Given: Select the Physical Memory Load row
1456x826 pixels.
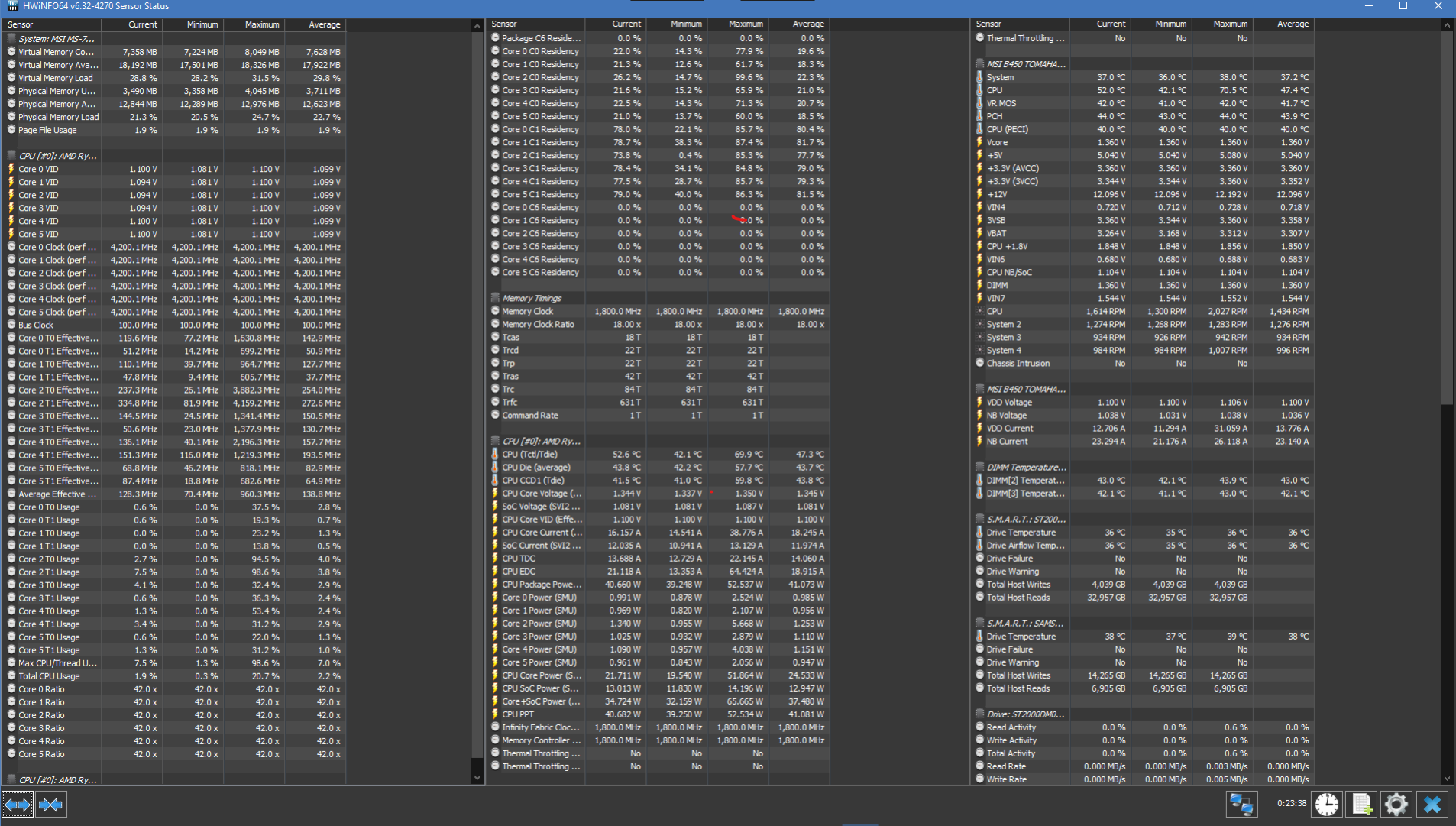Looking at the screenshot, I should pos(175,117).
